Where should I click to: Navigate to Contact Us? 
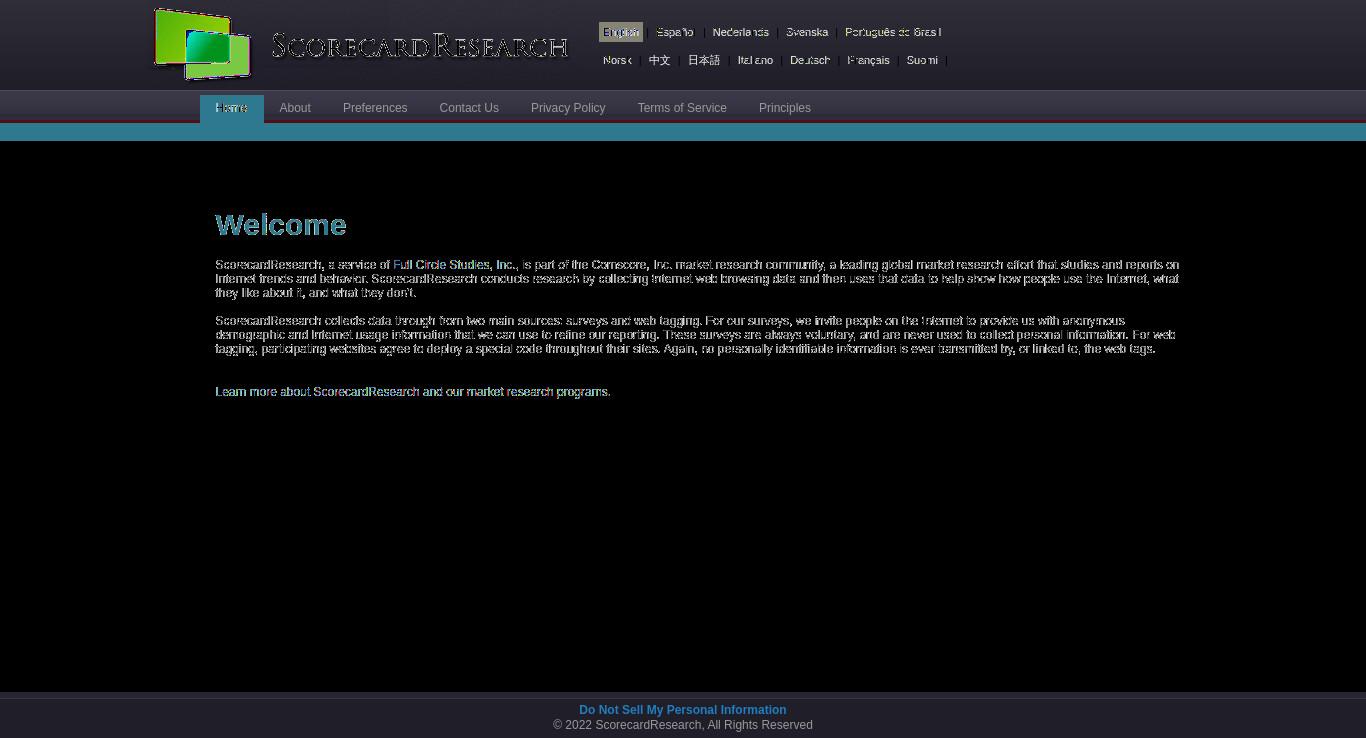[469, 108]
